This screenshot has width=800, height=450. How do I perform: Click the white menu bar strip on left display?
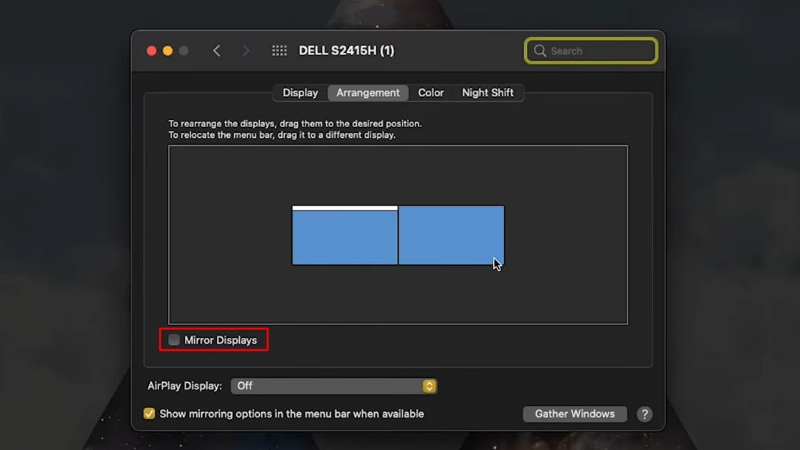point(345,208)
